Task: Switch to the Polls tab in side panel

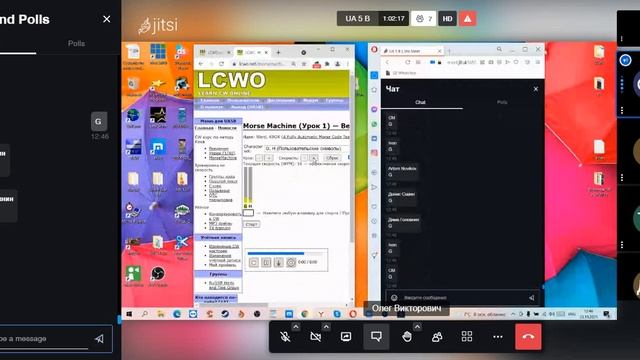Action: pyautogui.click(x=76, y=43)
